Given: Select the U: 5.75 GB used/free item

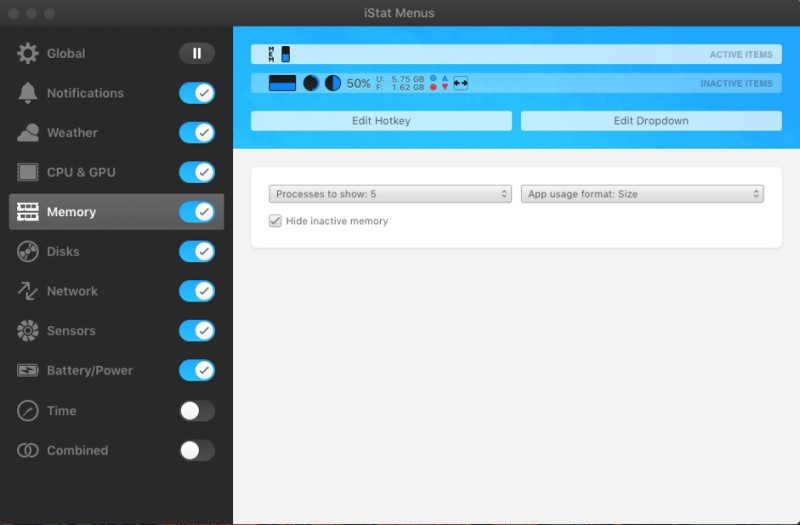Looking at the screenshot, I should point(400,83).
